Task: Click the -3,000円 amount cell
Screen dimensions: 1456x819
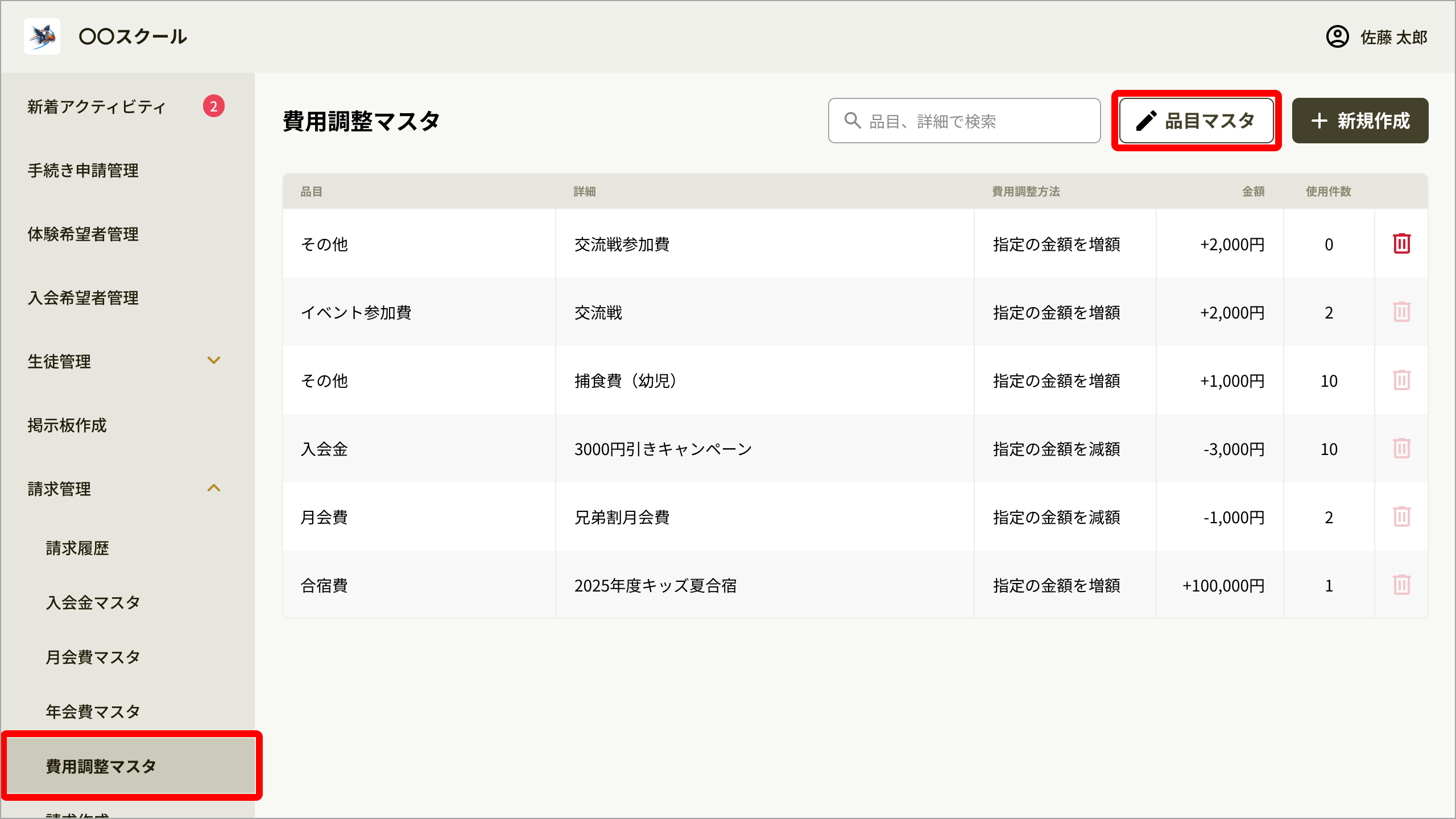Action: 1219,448
